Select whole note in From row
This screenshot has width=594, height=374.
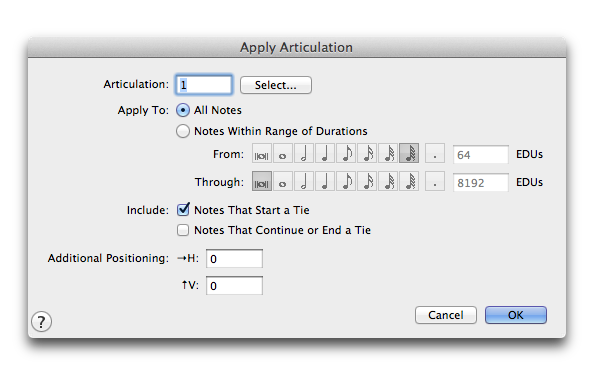pyautogui.click(x=283, y=153)
